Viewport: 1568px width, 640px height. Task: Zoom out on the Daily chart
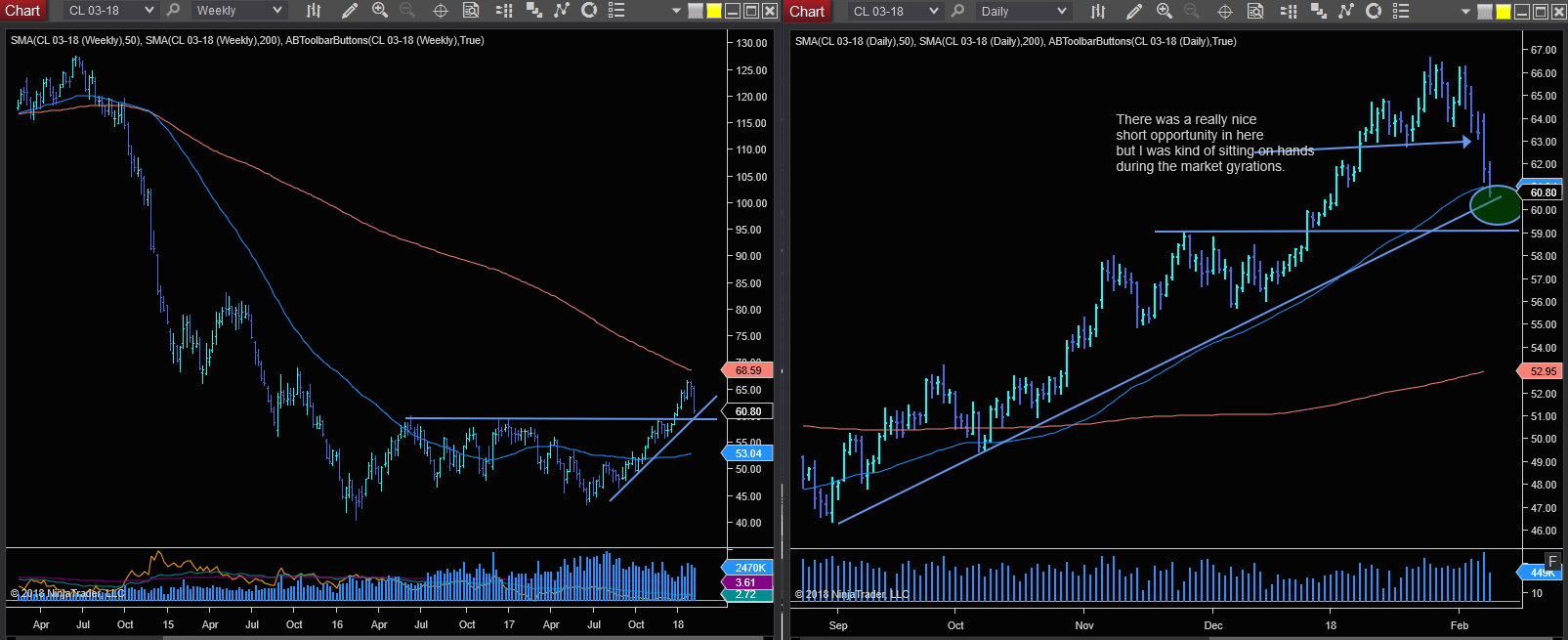coord(1192,11)
